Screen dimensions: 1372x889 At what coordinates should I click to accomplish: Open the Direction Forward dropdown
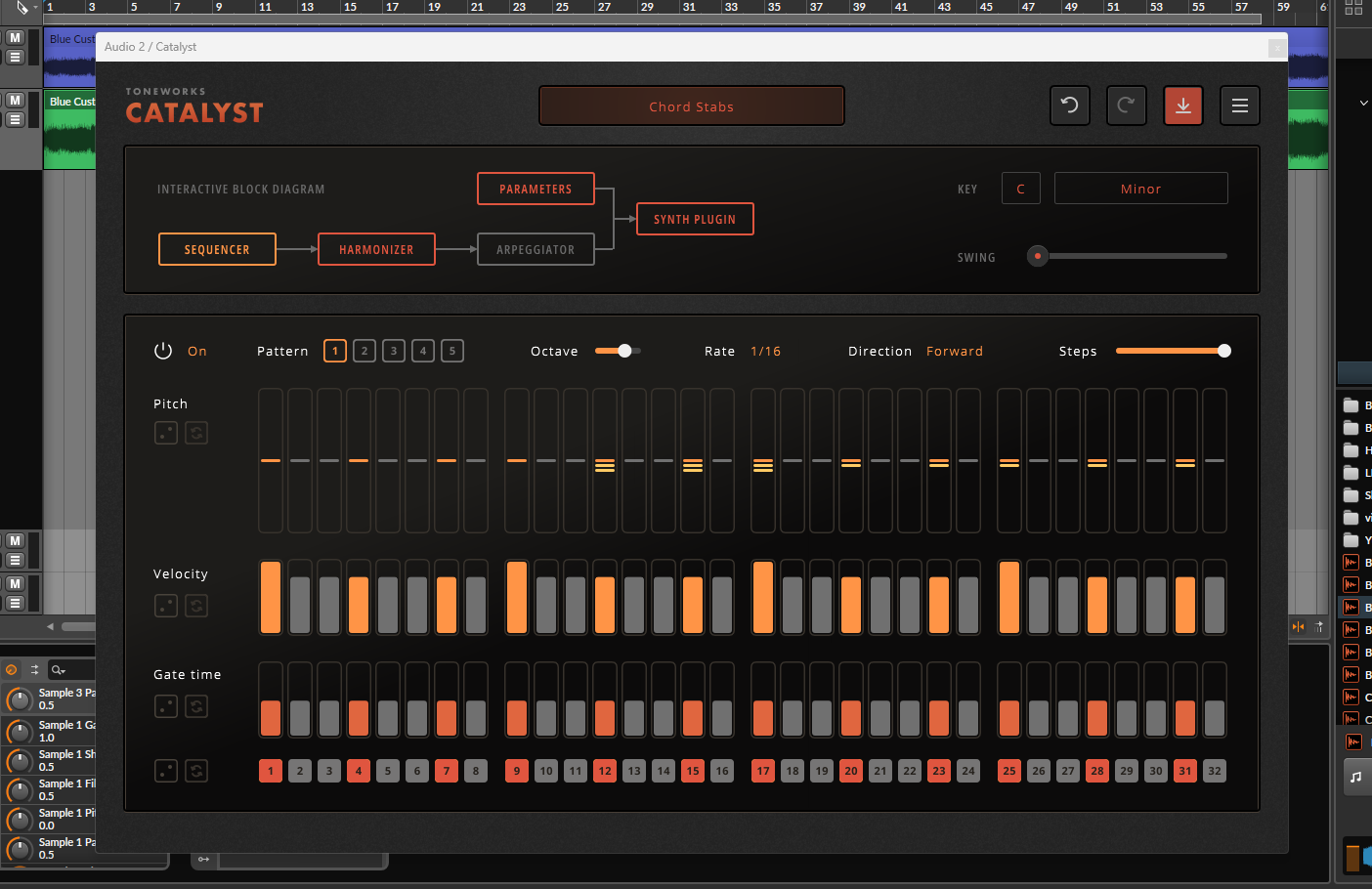(x=955, y=351)
